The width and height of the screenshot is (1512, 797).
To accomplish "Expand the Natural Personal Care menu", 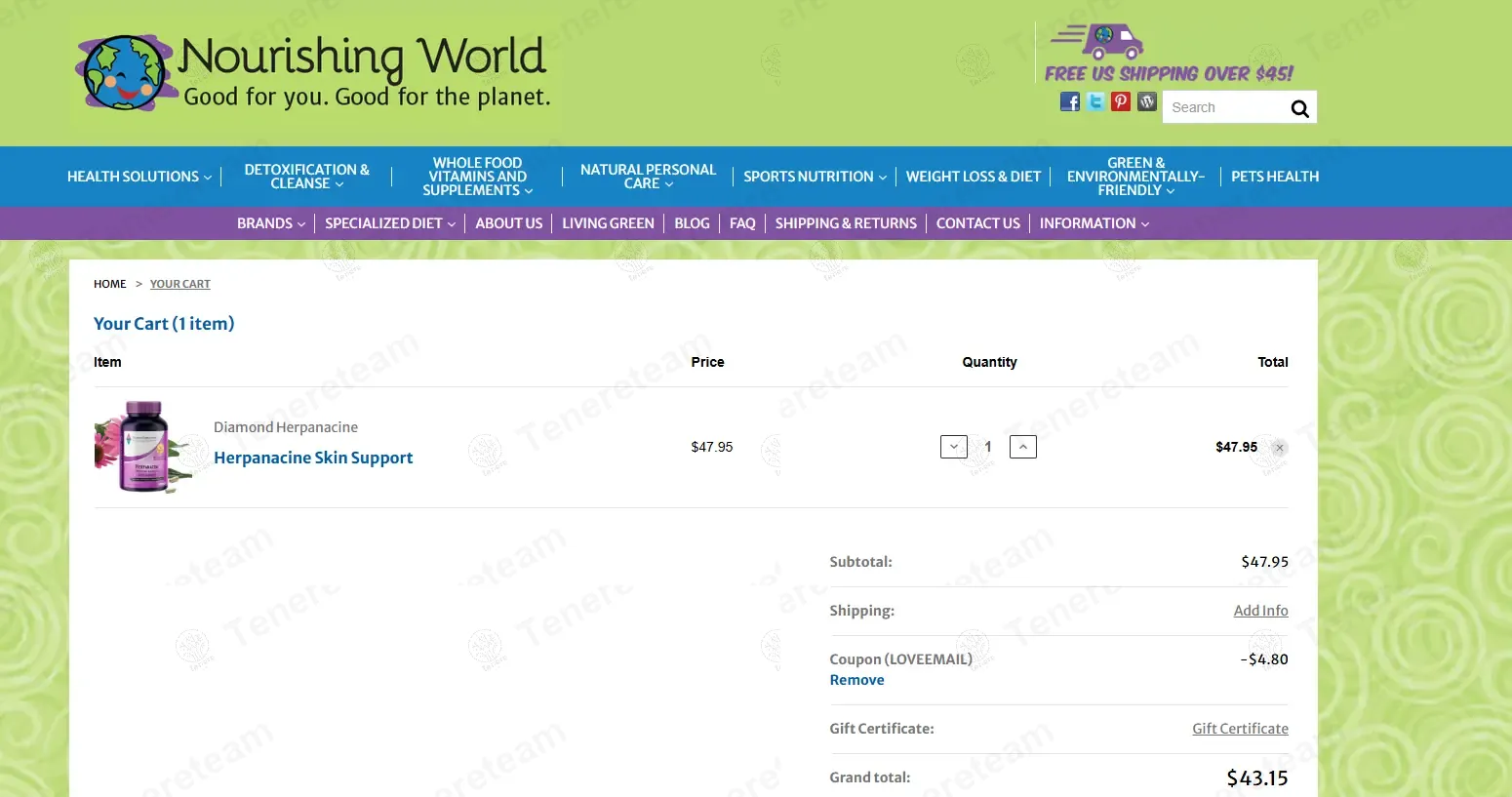I will 648,177.
